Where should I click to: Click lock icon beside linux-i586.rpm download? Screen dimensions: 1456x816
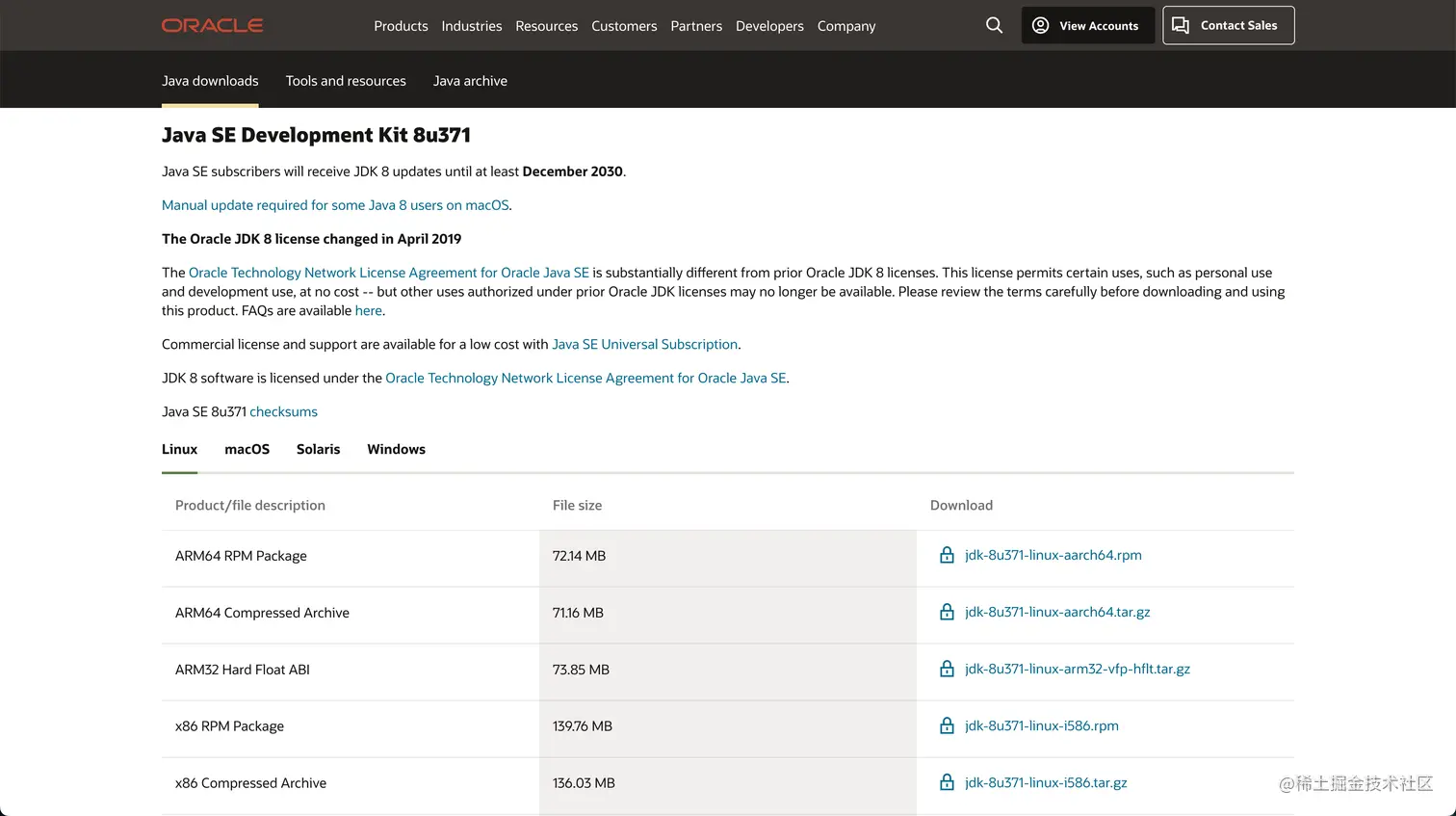(x=947, y=725)
